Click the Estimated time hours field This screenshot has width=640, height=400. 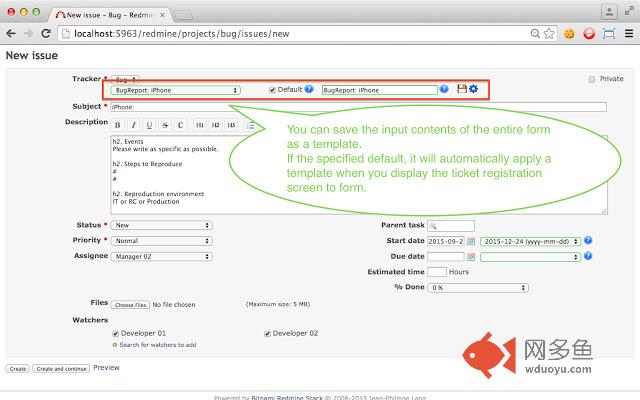tap(437, 272)
